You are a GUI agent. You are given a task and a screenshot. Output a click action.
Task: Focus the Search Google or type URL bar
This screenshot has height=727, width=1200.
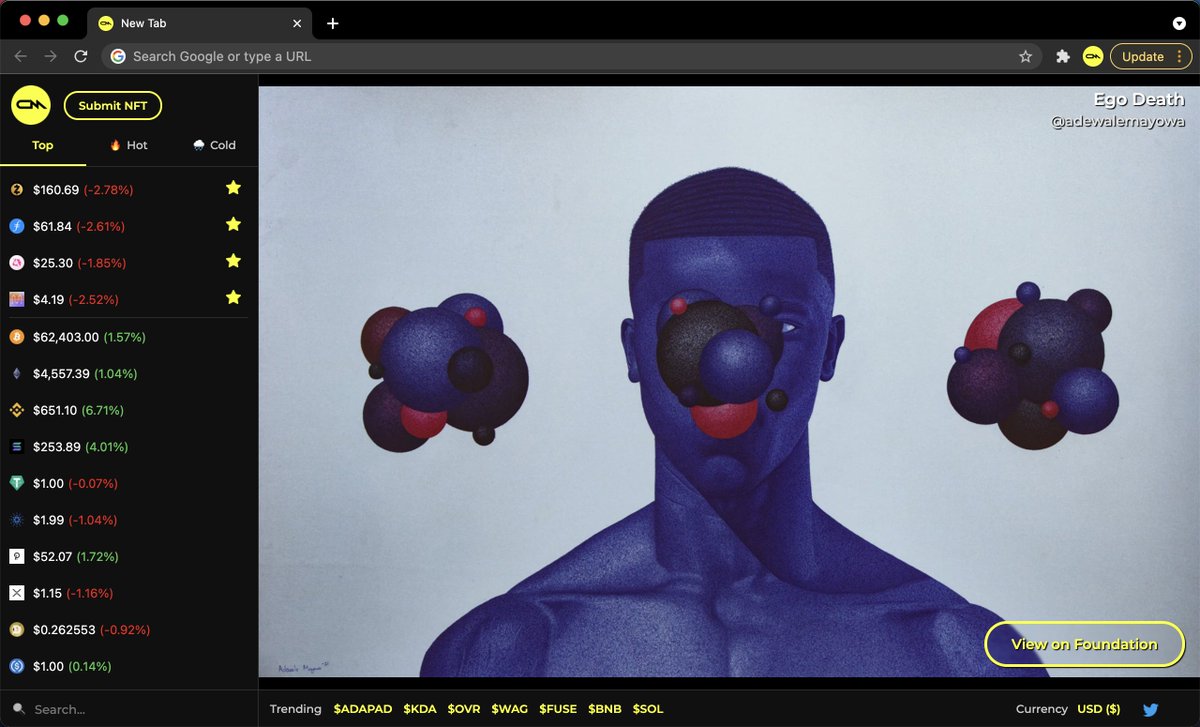[x=570, y=57]
